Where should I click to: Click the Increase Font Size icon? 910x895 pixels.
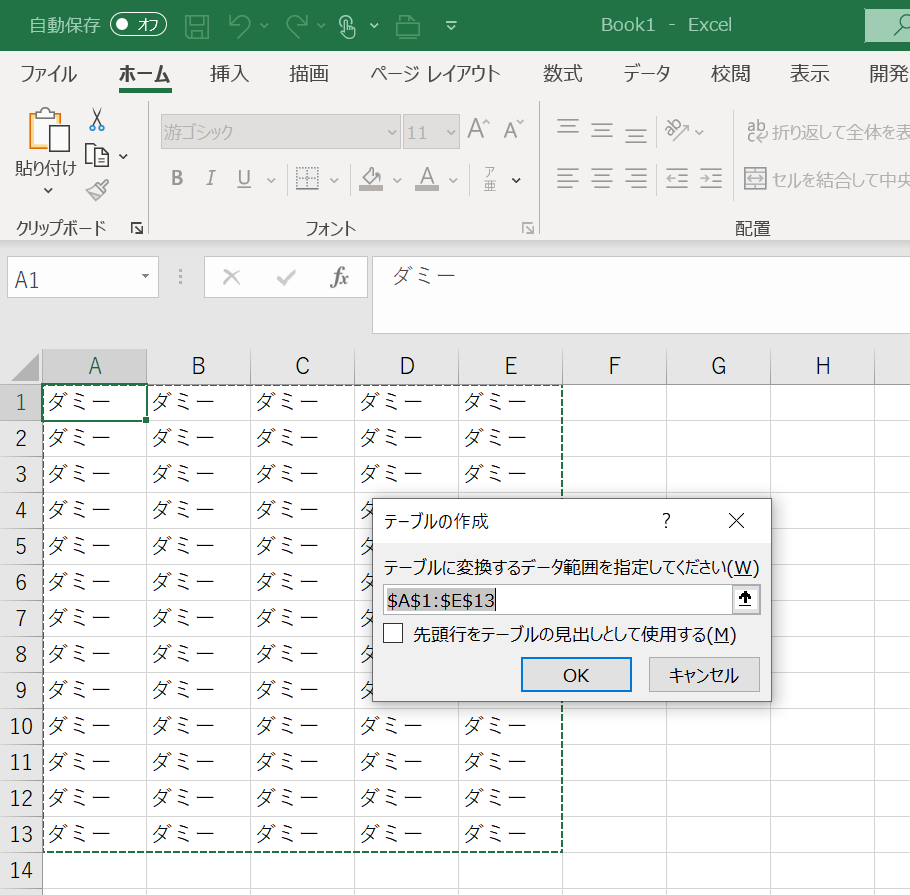(478, 129)
